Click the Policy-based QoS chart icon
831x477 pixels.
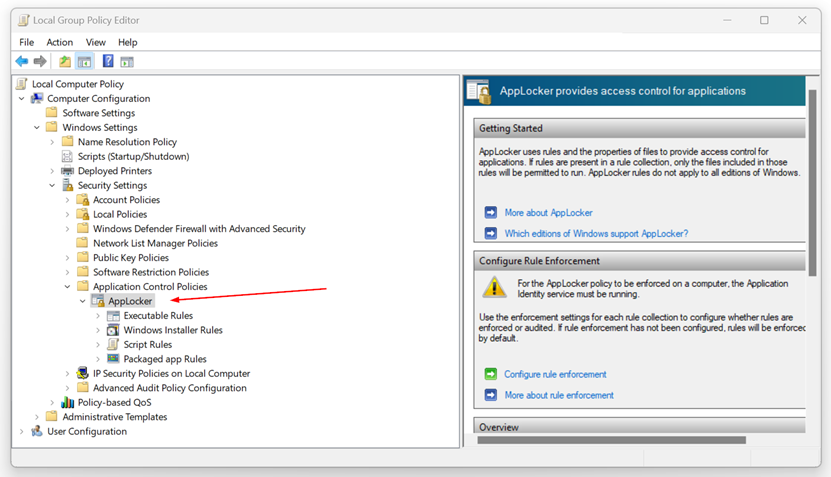(67, 402)
